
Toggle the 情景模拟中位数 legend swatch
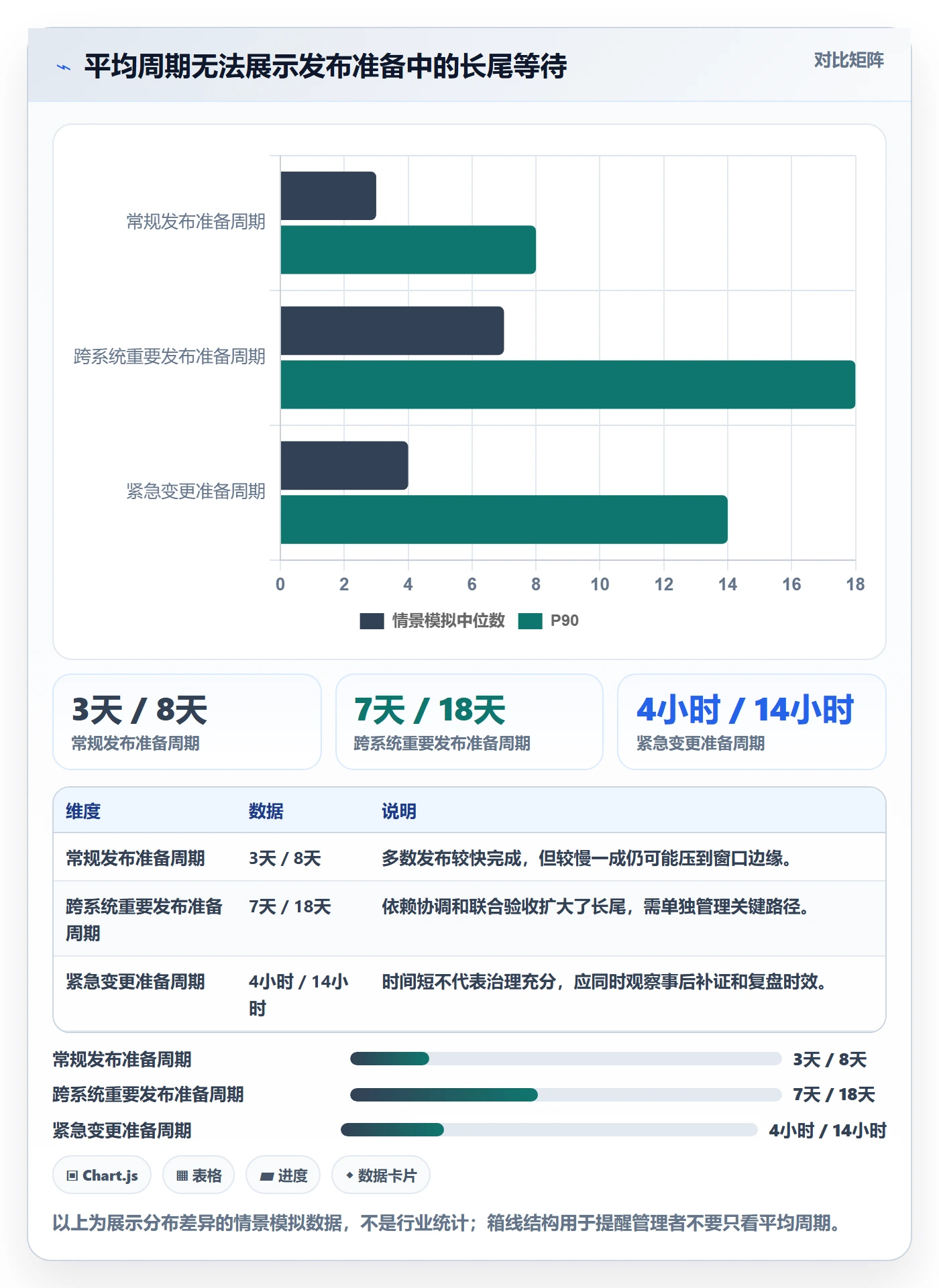pyautogui.click(x=372, y=621)
